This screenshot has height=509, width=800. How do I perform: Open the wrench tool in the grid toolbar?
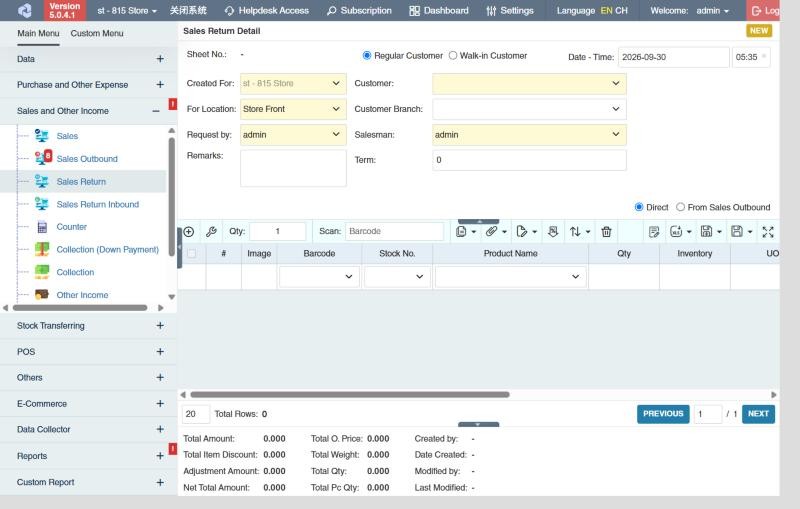pos(211,232)
